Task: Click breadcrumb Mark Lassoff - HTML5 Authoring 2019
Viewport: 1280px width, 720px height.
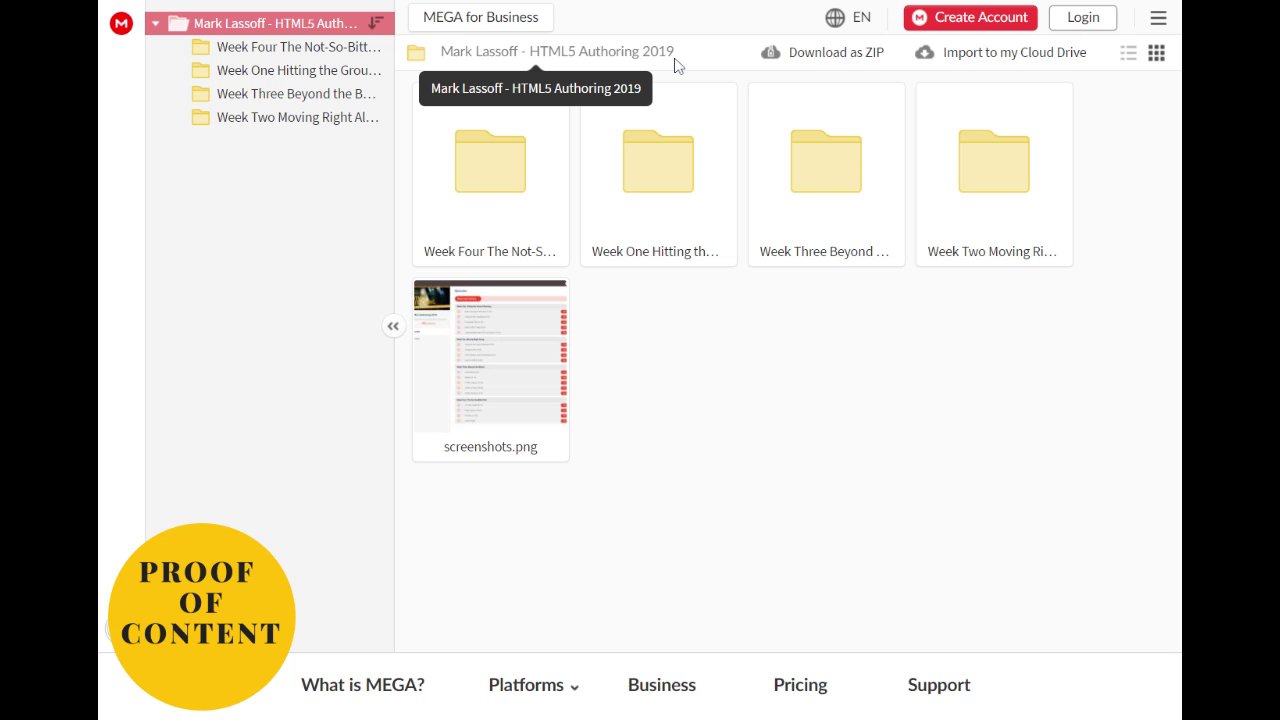Action: pyautogui.click(x=557, y=52)
